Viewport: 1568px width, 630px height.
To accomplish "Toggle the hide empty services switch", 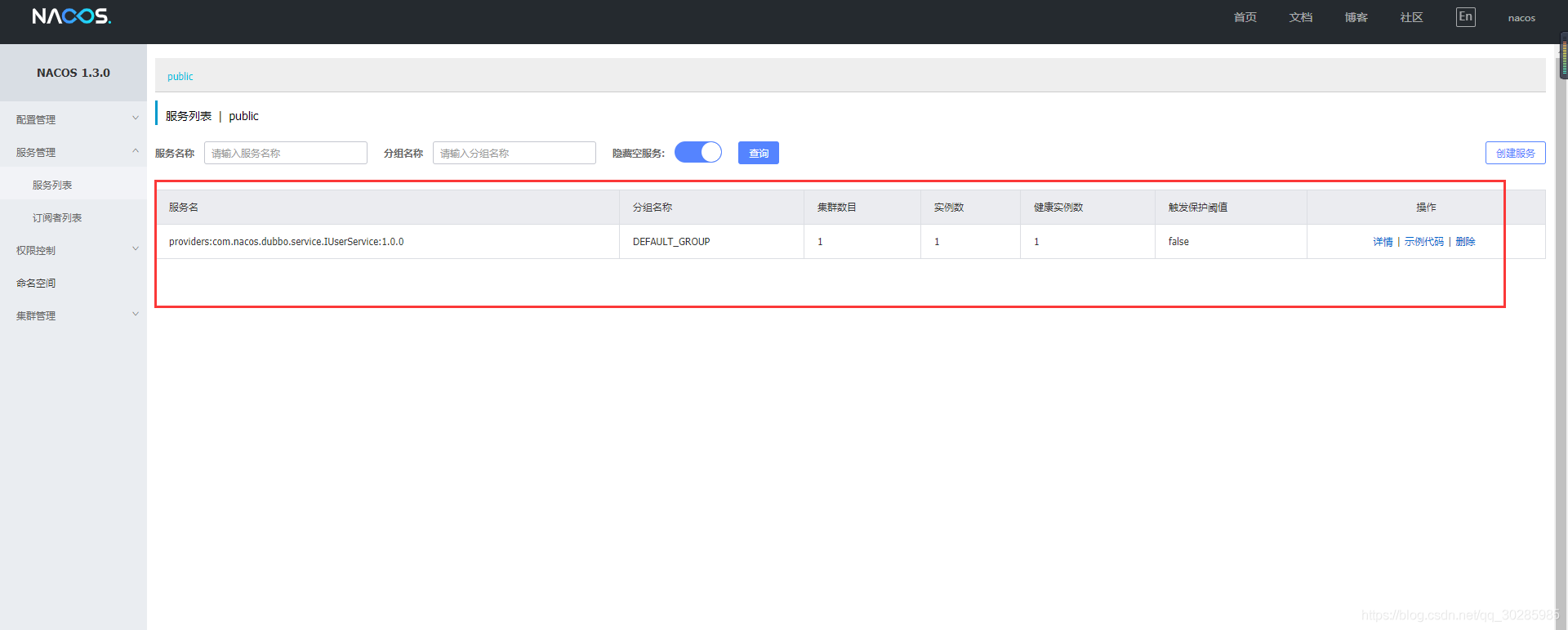I will tap(698, 153).
